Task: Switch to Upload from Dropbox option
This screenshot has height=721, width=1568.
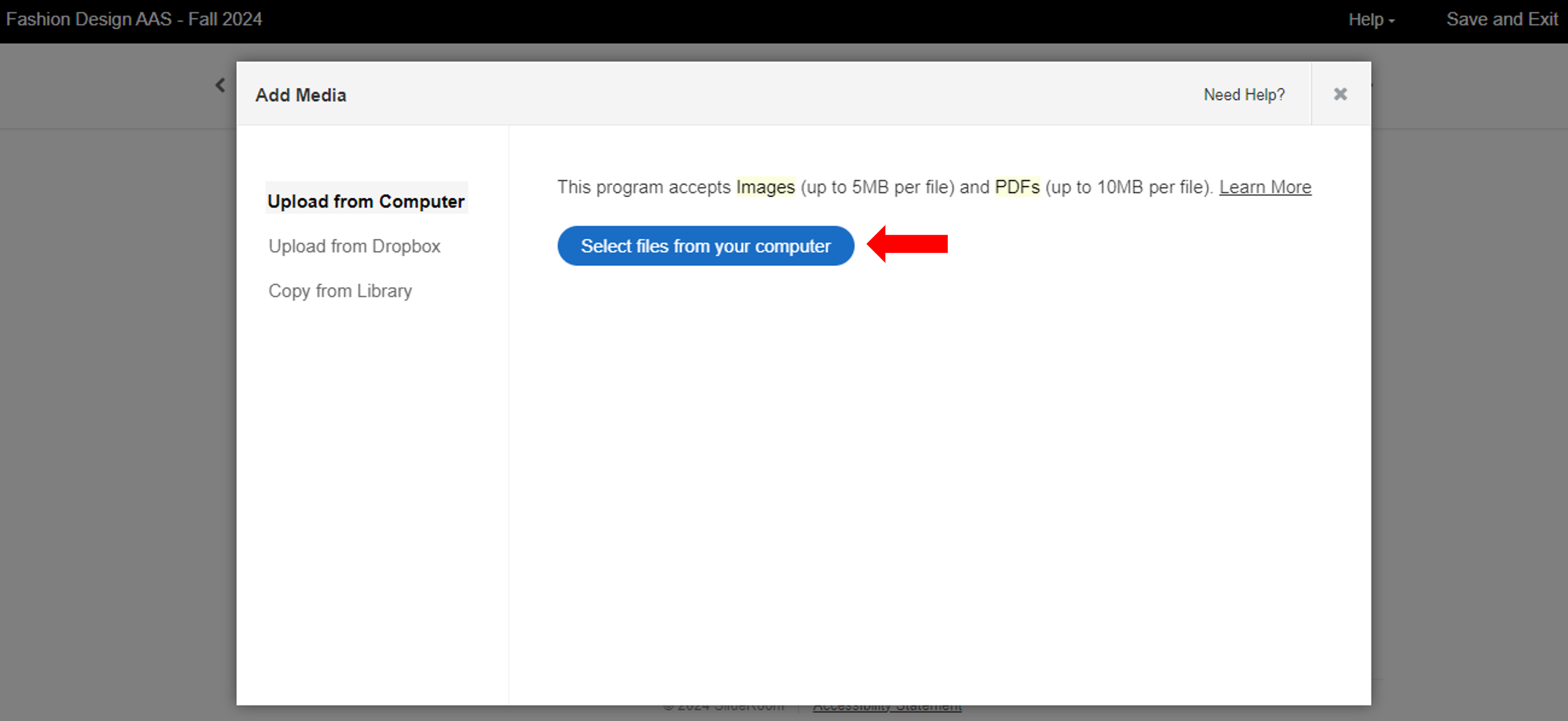Action: [354, 246]
